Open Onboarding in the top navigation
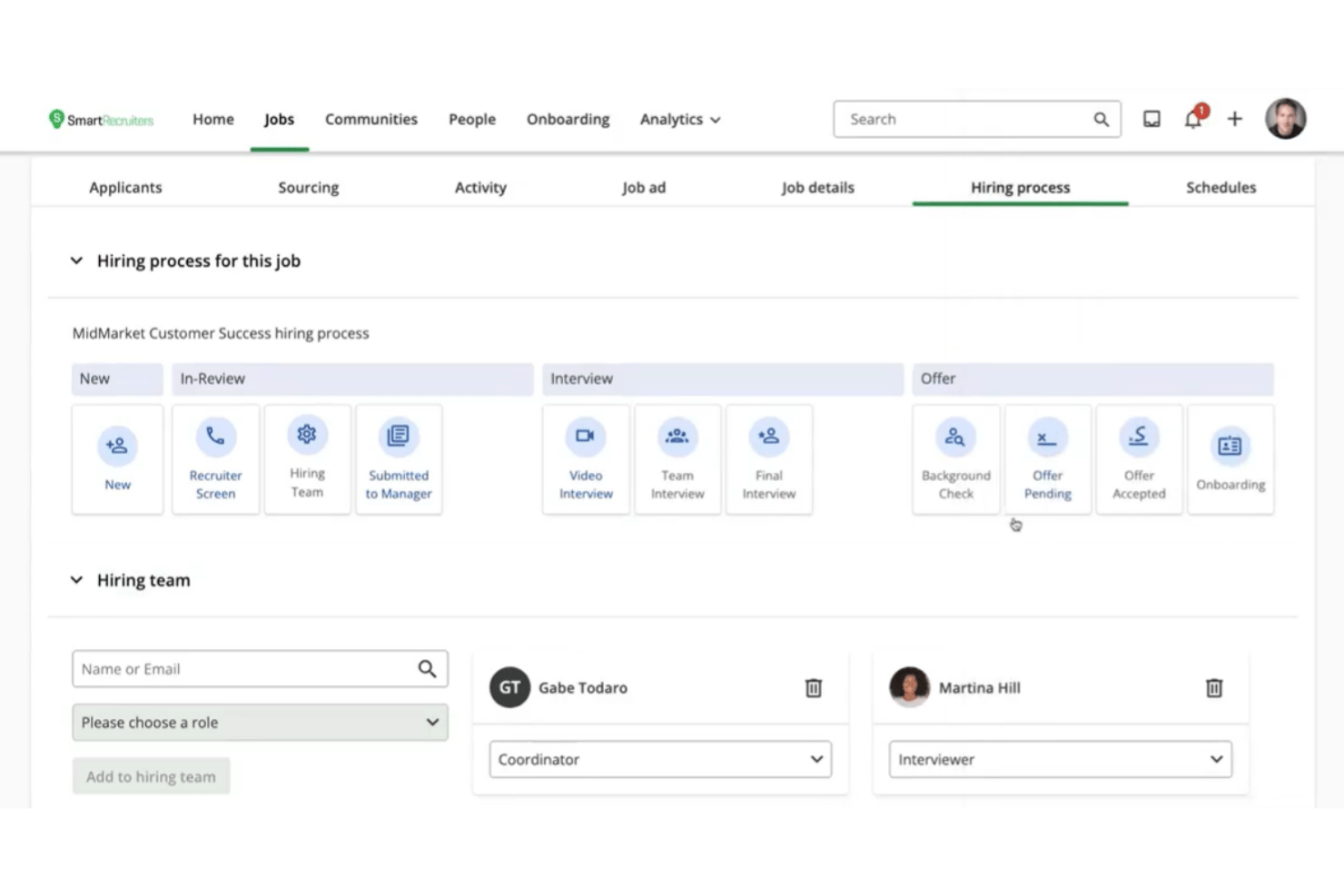 568,119
